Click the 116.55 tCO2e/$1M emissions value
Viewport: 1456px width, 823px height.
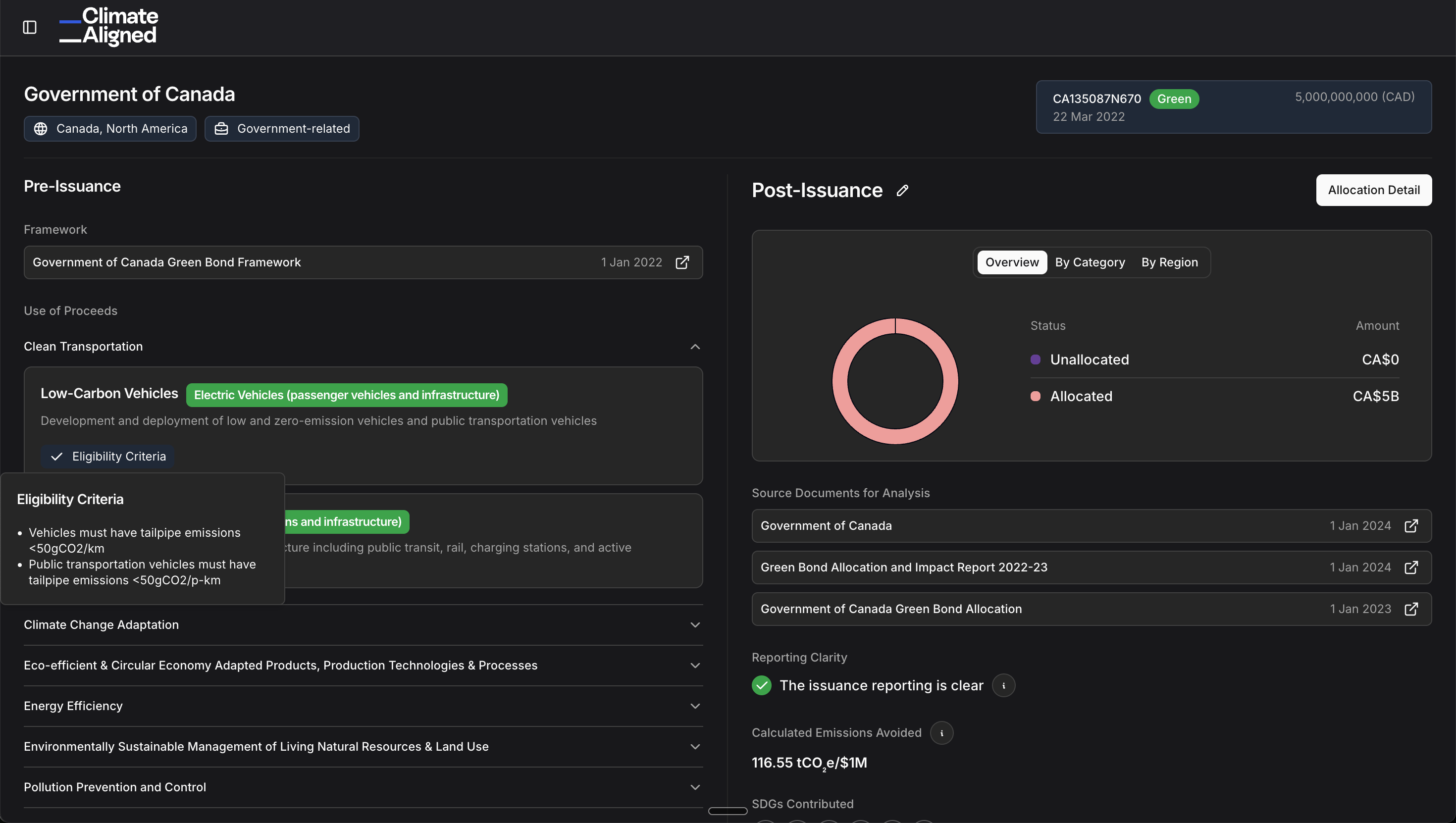(809, 763)
